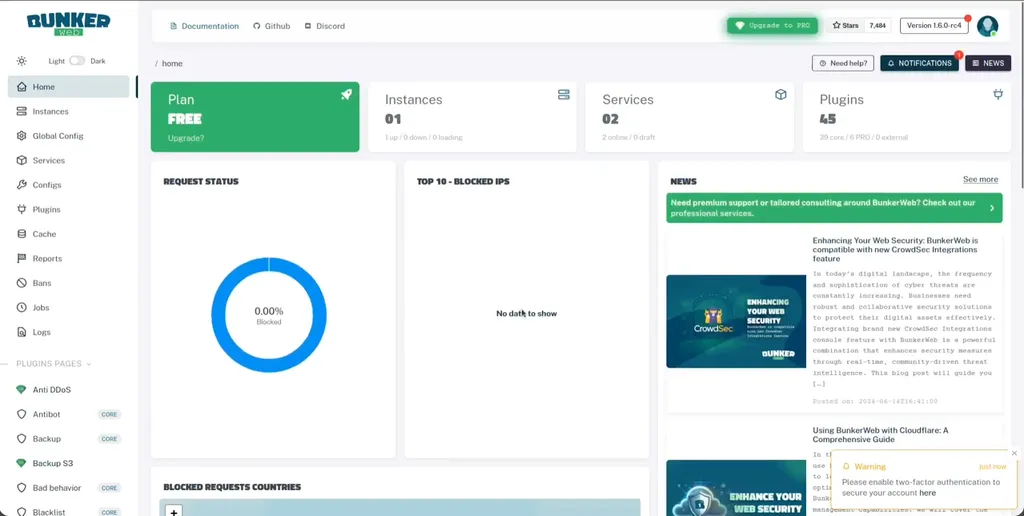The width and height of the screenshot is (1024, 516).
Task: Click the arrow on the green banner
Action: click(x=992, y=208)
